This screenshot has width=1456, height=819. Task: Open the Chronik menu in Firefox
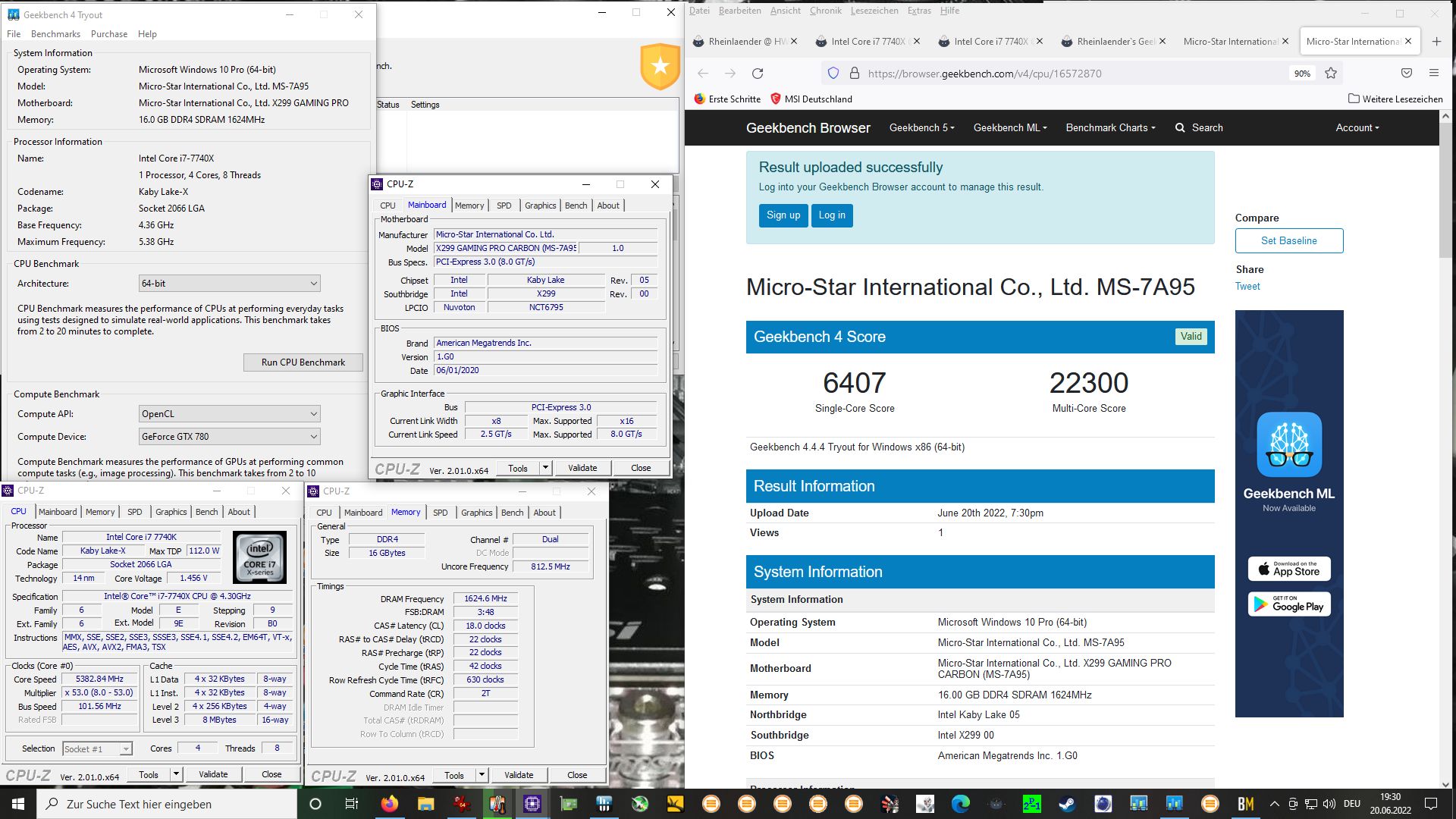(825, 11)
